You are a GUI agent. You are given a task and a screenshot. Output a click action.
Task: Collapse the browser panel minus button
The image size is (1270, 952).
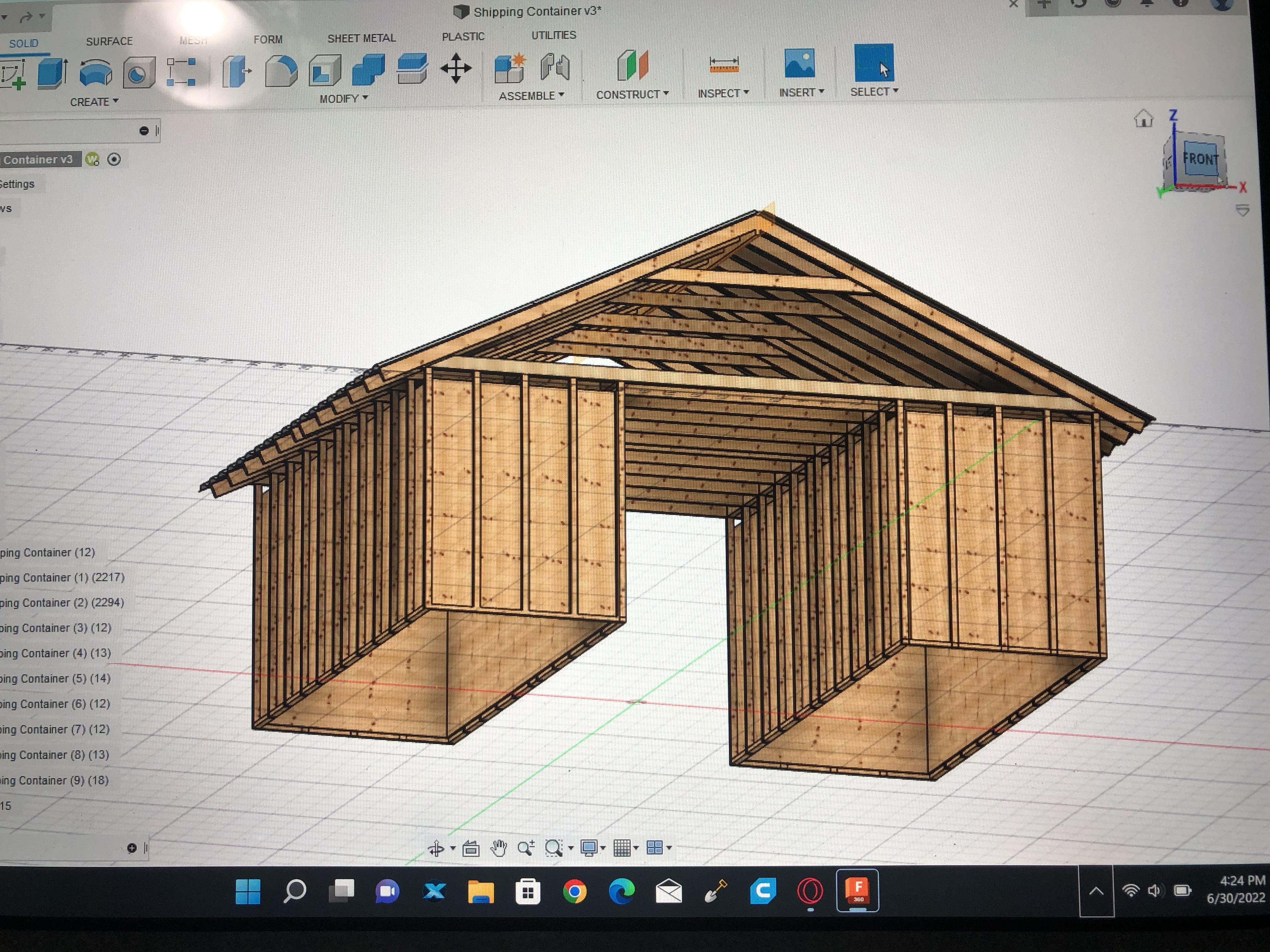144,131
